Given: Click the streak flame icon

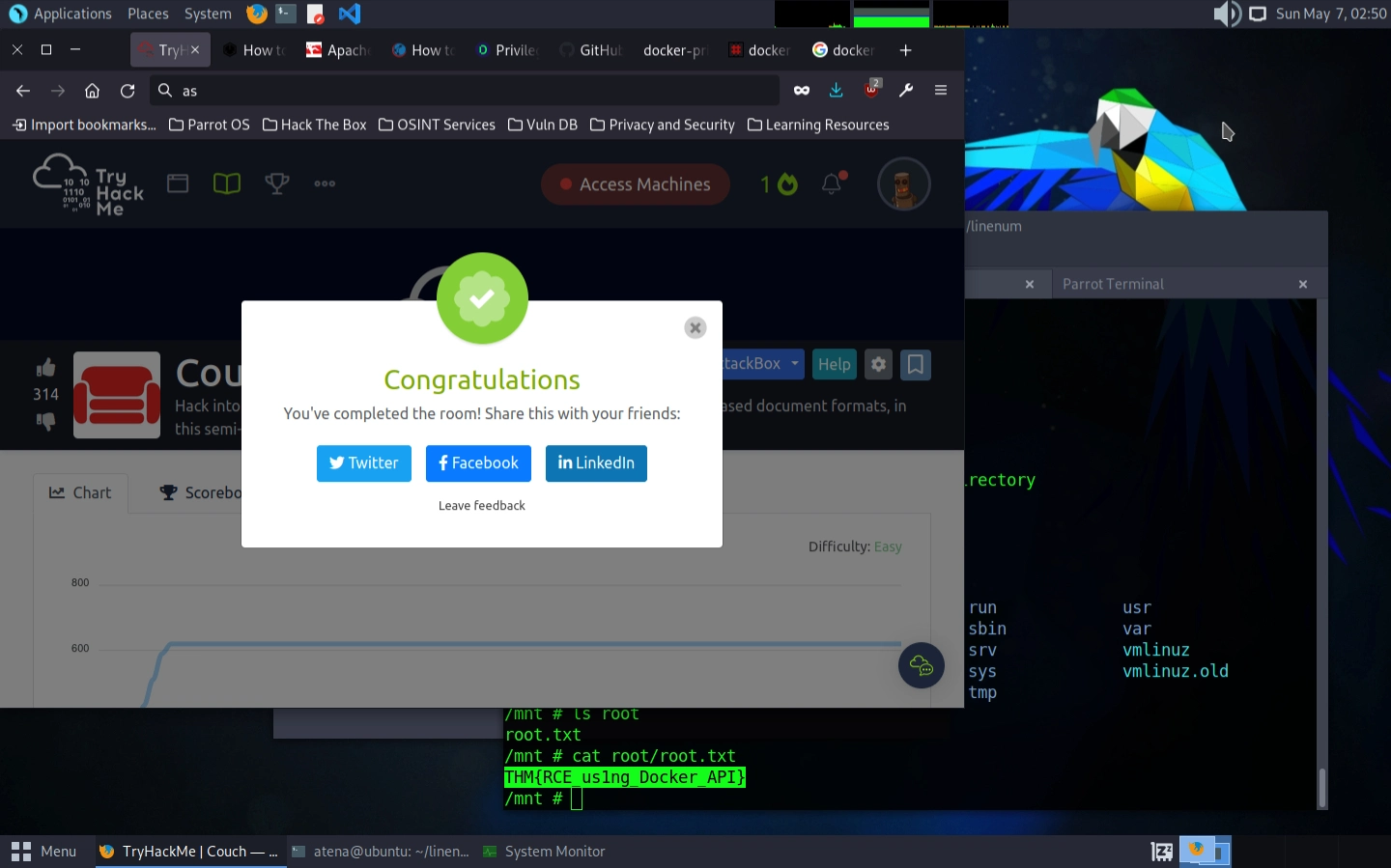Looking at the screenshot, I should coord(787,183).
